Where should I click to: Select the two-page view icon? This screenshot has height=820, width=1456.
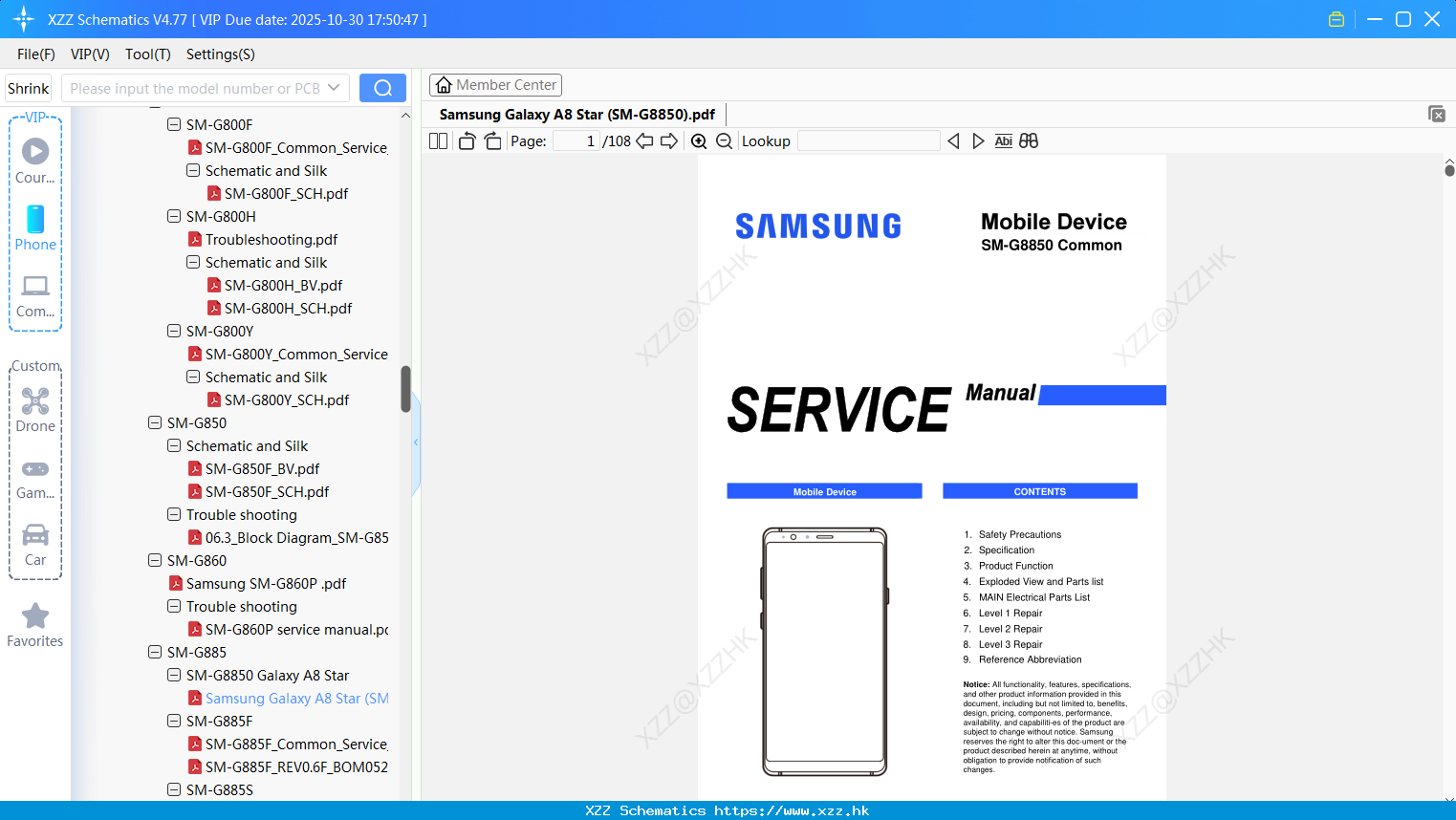tap(437, 140)
